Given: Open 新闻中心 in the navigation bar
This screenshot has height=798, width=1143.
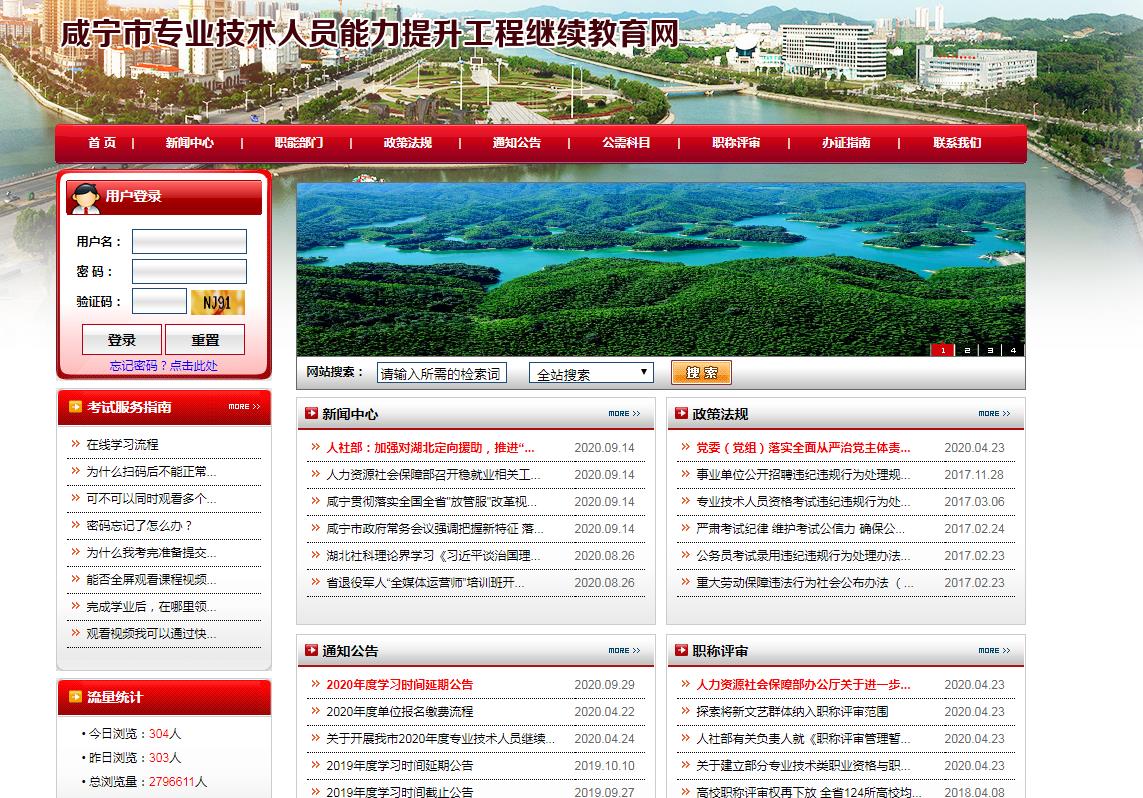Looking at the screenshot, I should click(x=189, y=143).
